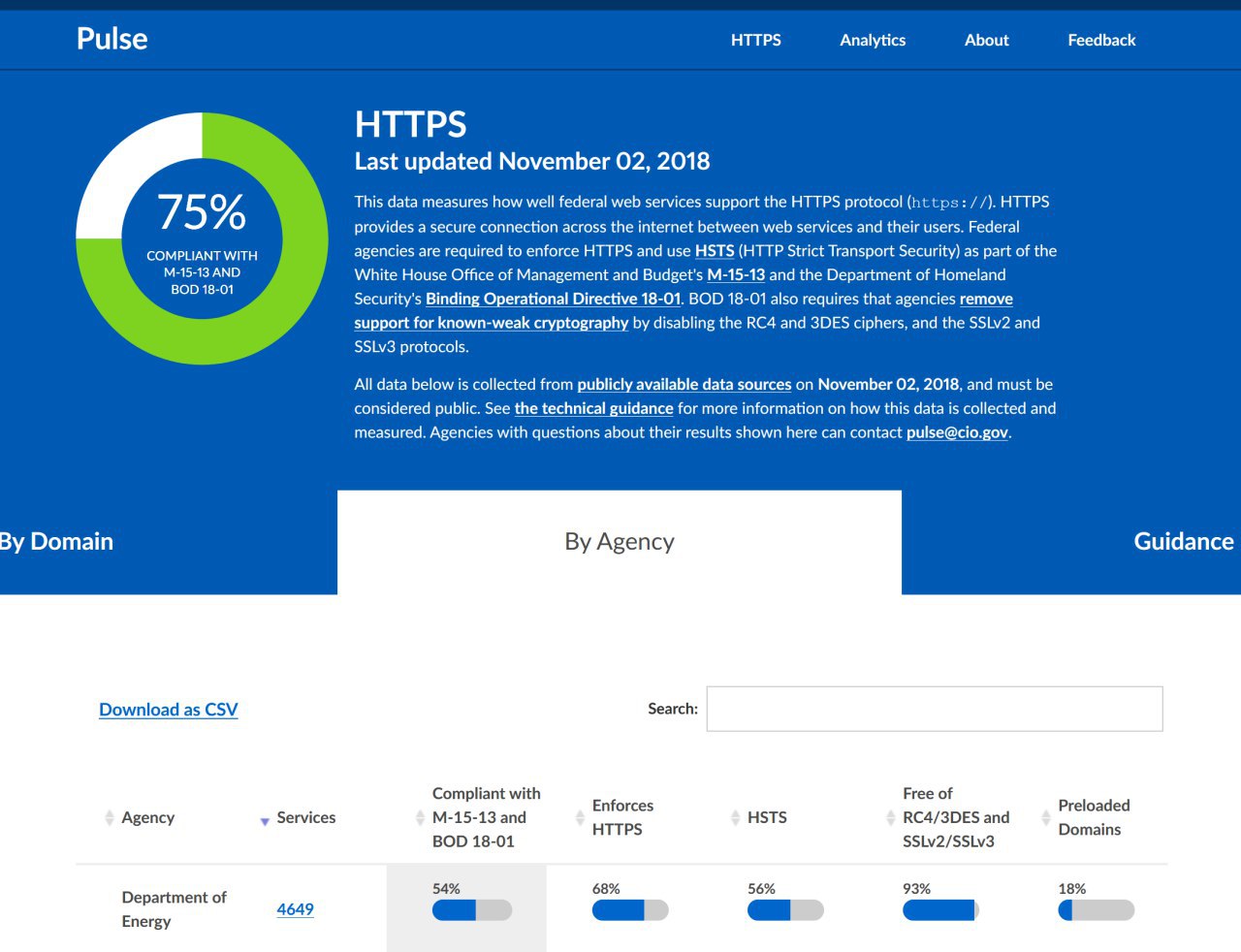Switch to the By Domain tab
The height and width of the screenshot is (952, 1241).
pyautogui.click(x=56, y=541)
